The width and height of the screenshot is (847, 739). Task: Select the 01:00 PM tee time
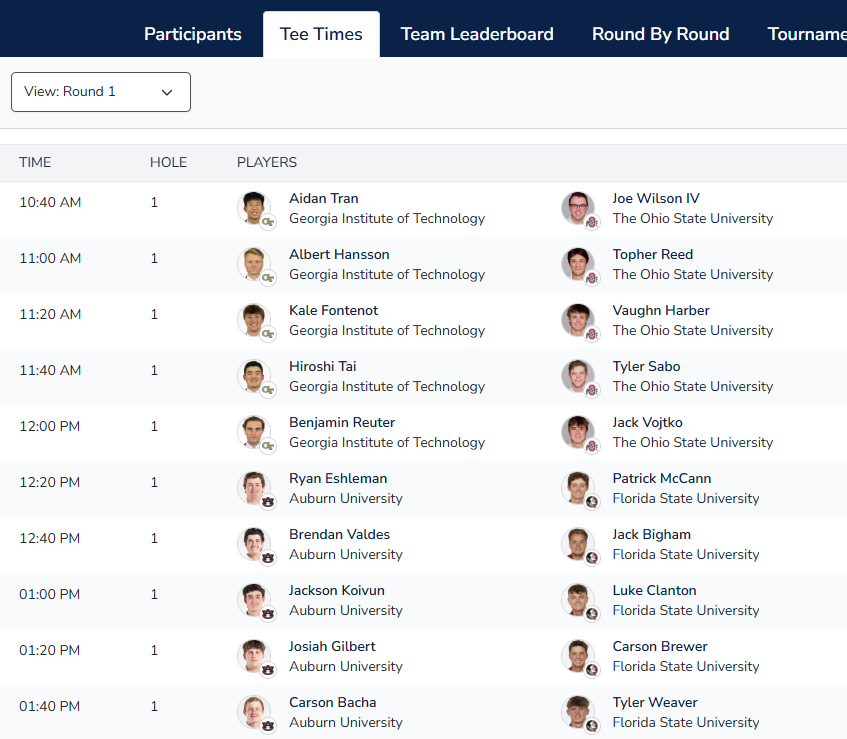coord(50,595)
